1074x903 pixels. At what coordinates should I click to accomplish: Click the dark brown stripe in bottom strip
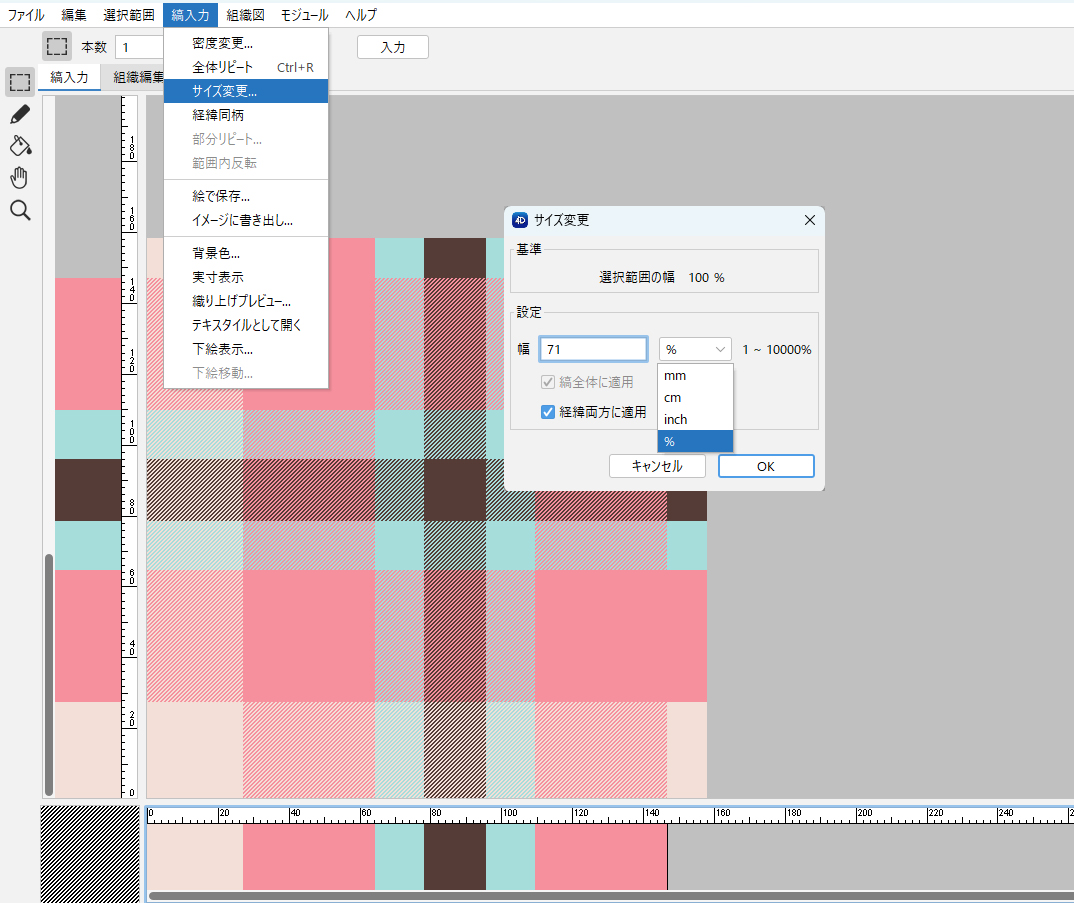point(455,856)
